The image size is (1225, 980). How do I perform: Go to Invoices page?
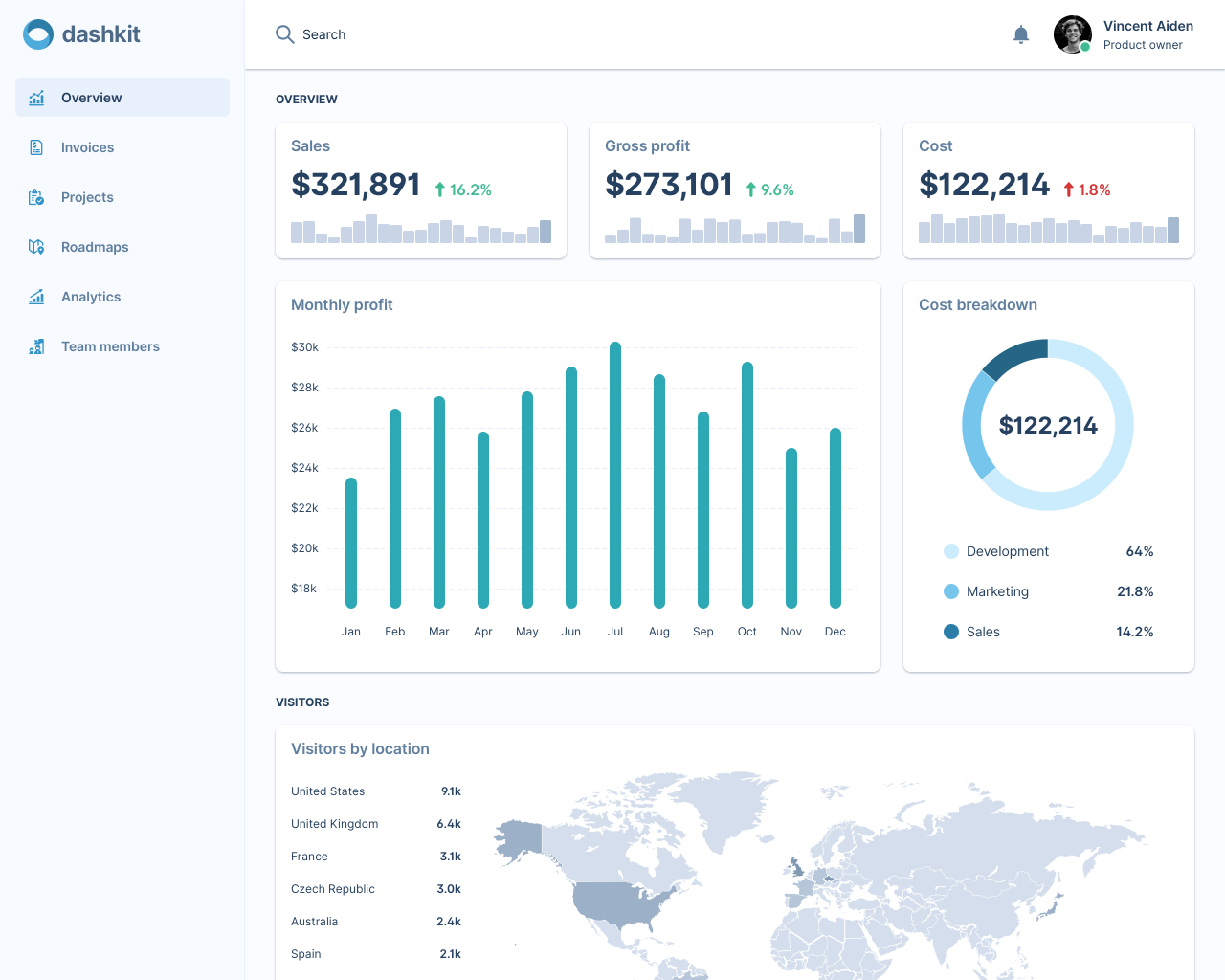[122, 147]
